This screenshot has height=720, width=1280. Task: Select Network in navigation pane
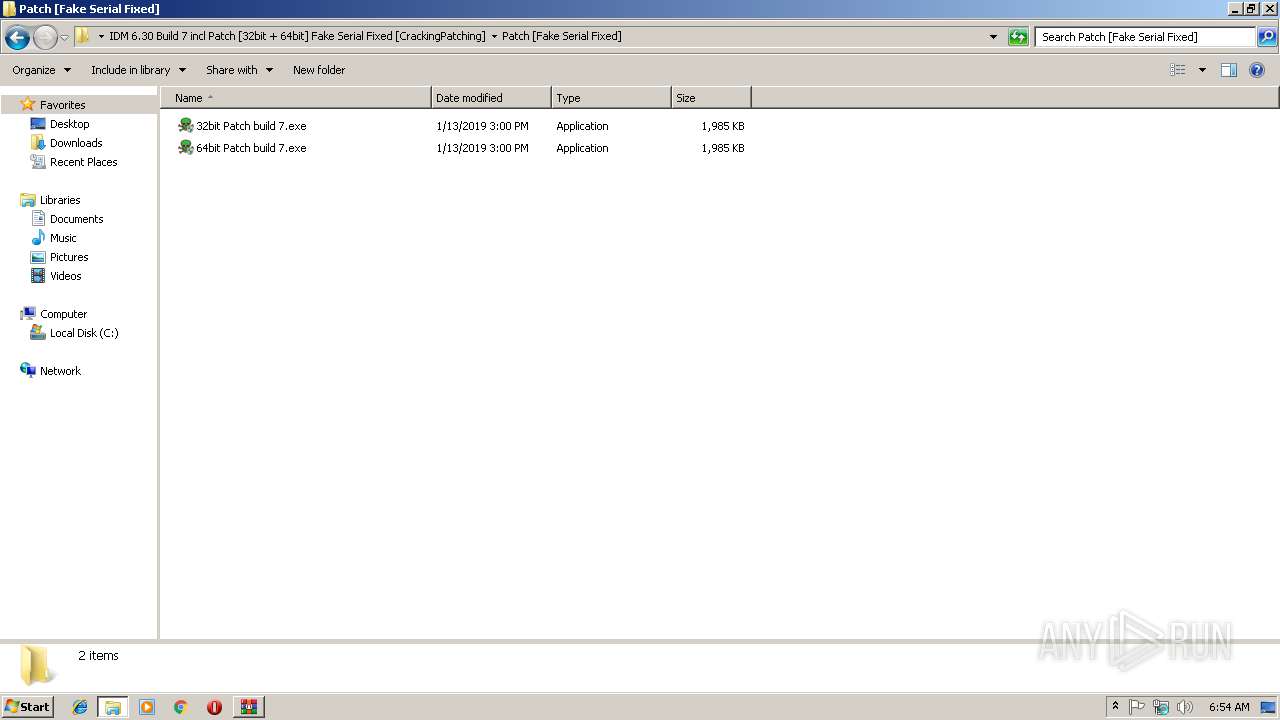tap(60, 371)
